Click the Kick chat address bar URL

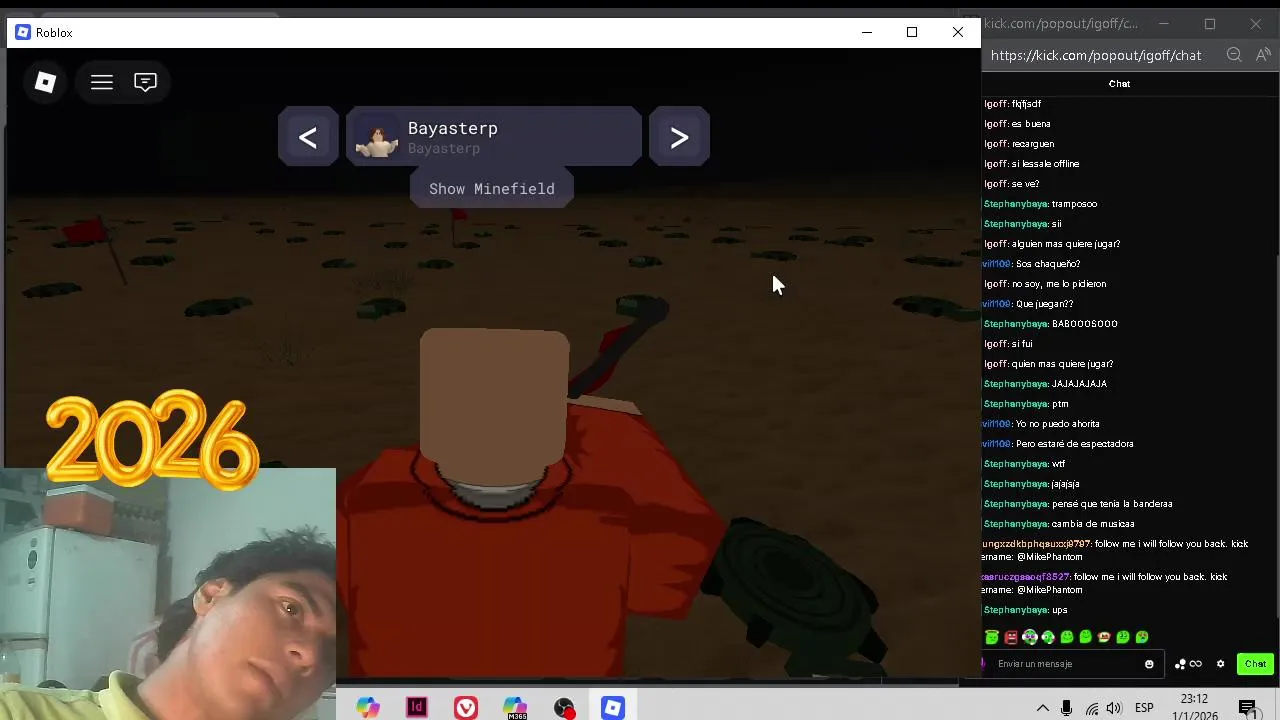click(x=1096, y=55)
